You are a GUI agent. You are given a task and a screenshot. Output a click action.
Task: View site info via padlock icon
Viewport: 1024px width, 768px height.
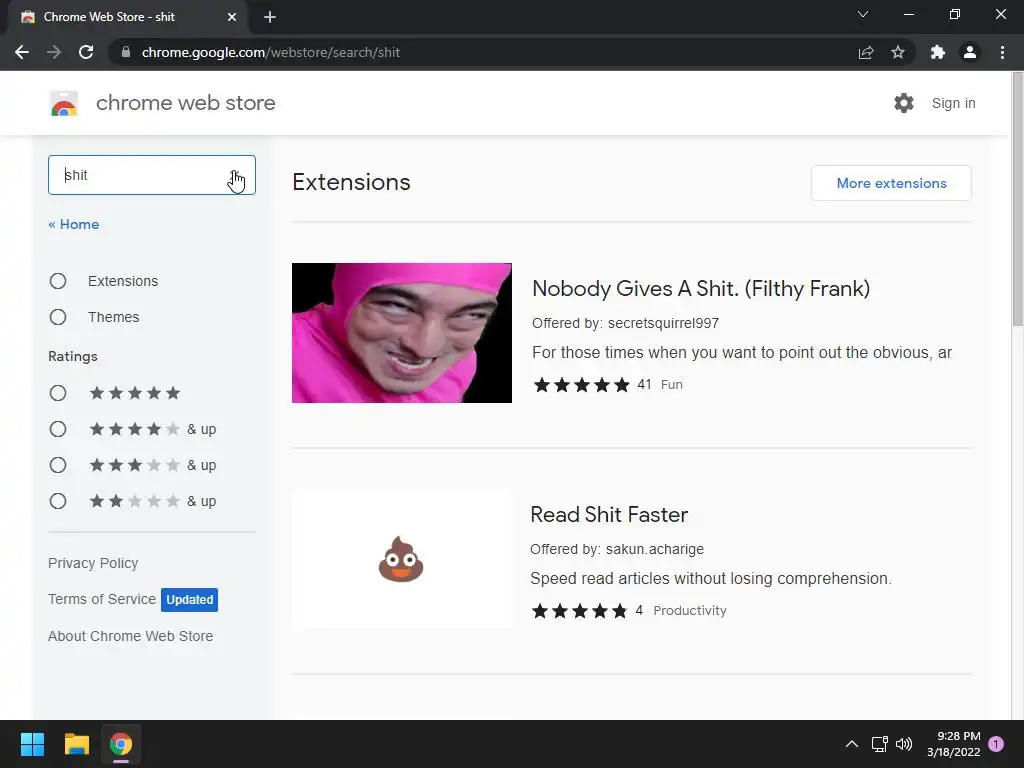[x=126, y=52]
